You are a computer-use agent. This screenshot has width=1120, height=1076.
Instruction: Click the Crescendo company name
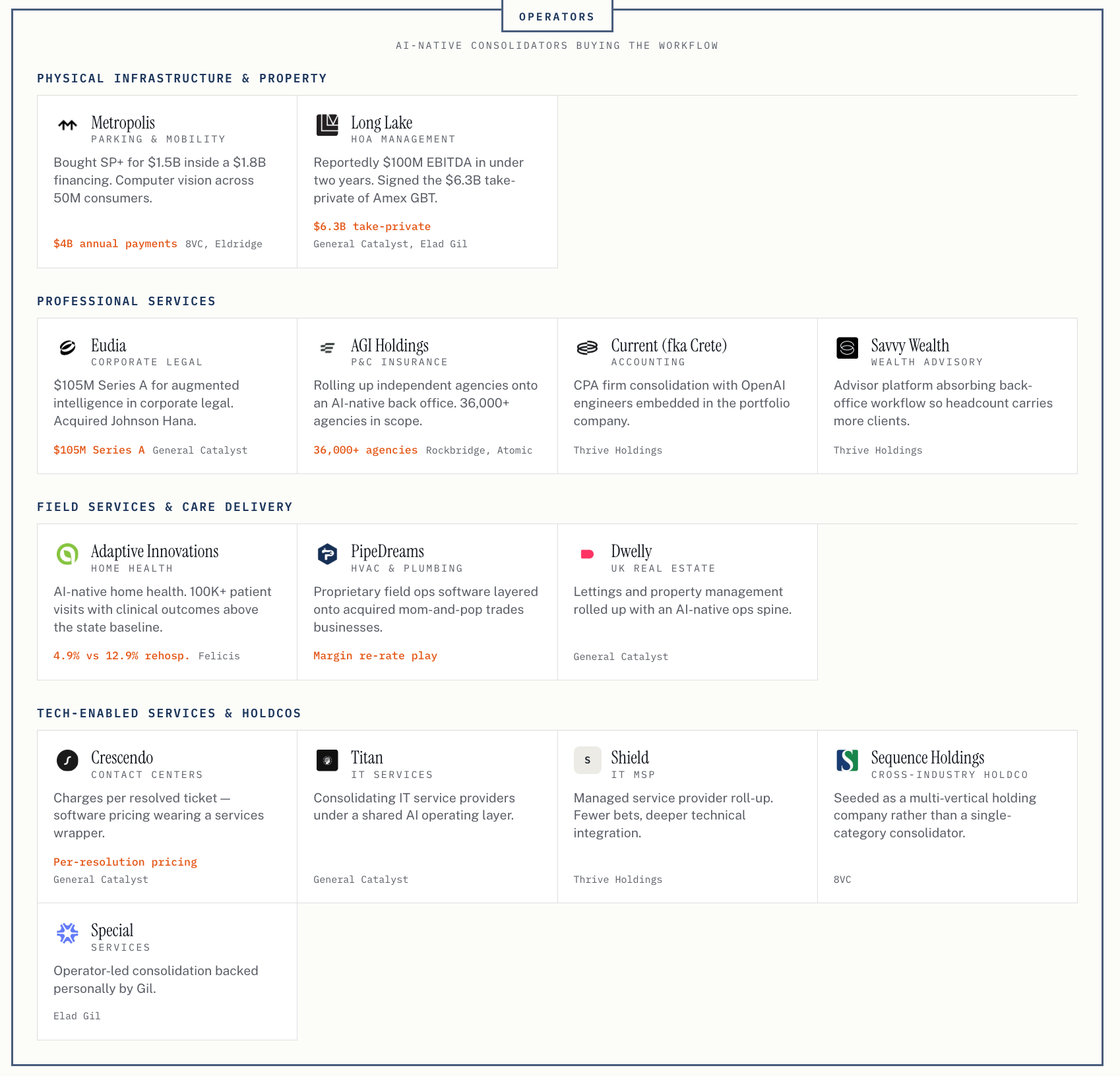click(x=122, y=758)
